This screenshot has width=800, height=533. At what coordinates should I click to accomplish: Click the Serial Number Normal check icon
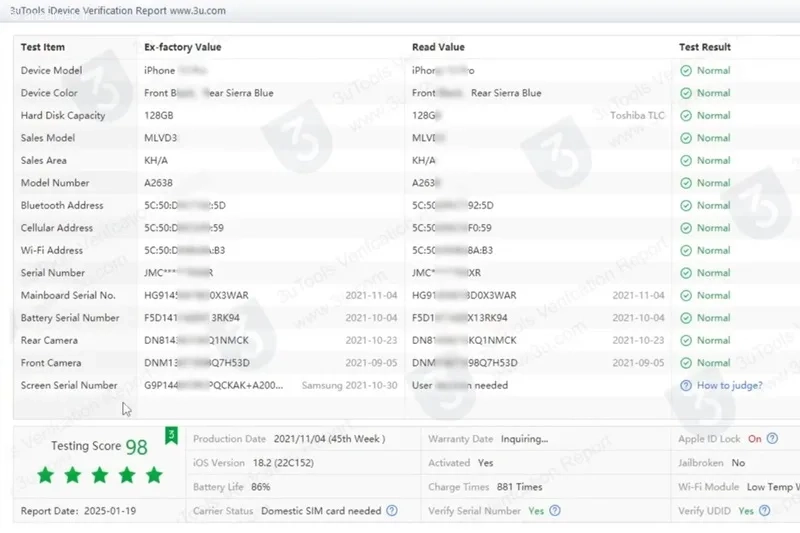(686, 273)
